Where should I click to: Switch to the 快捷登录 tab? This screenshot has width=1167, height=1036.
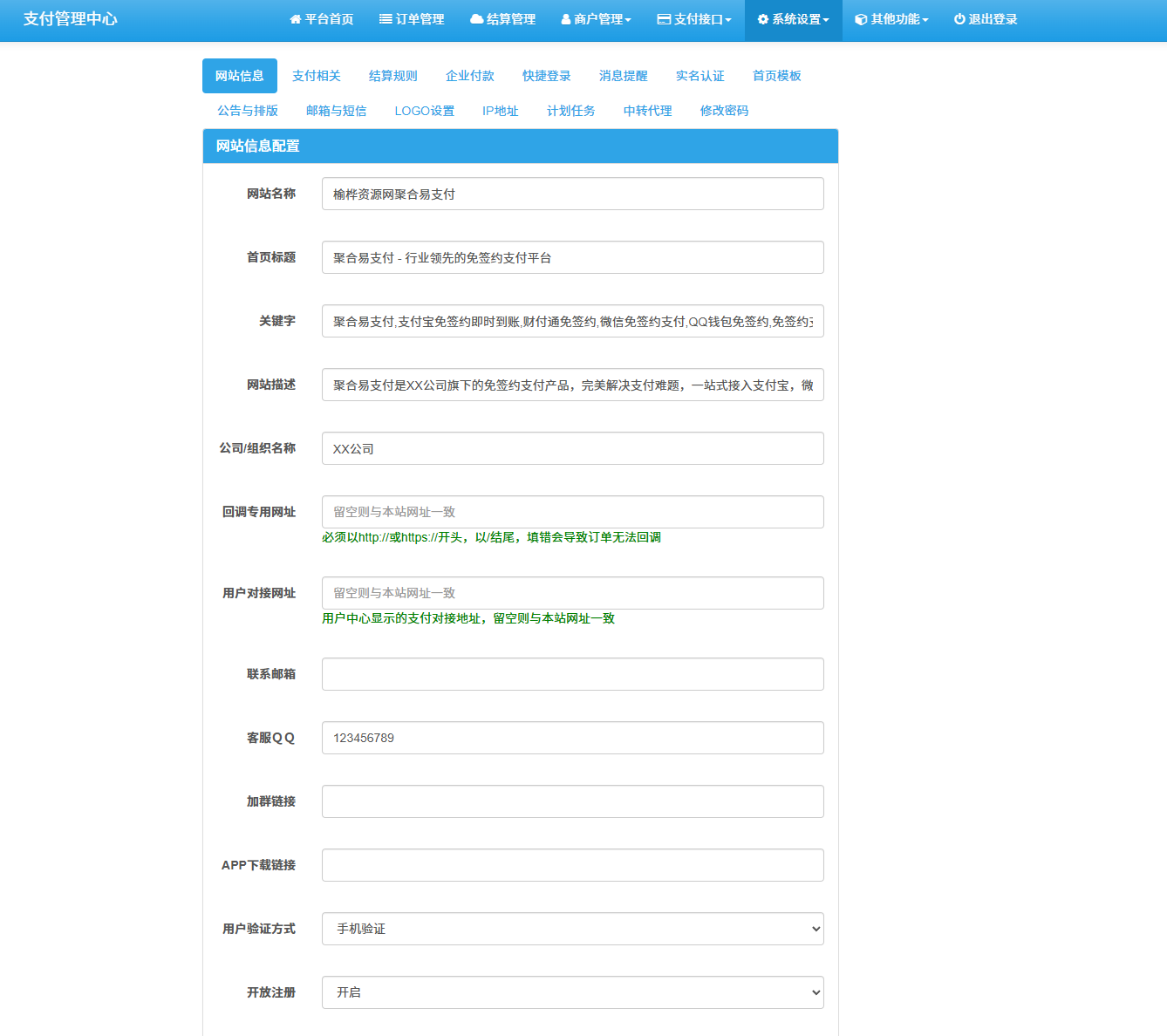pos(547,76)
